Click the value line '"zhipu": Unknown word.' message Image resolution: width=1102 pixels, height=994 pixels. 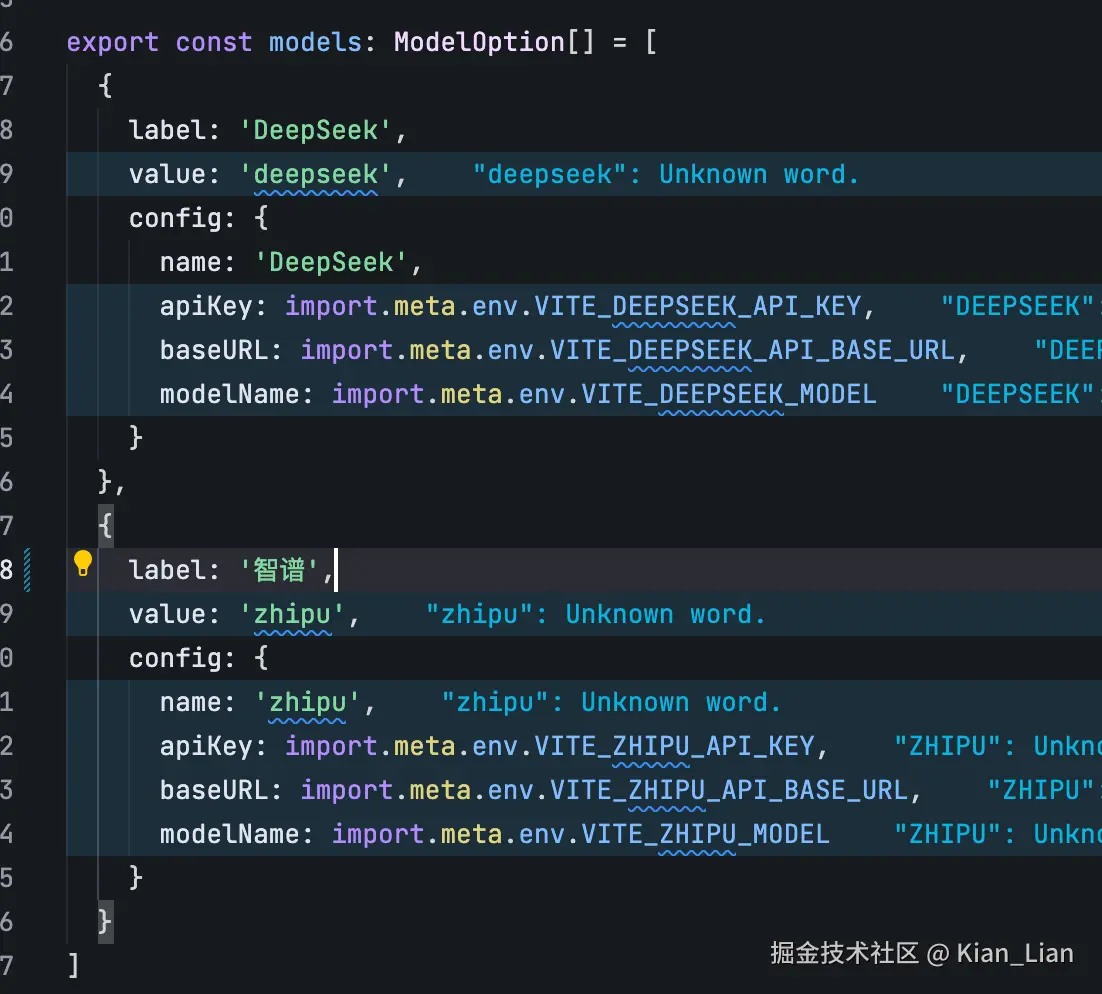595,614
